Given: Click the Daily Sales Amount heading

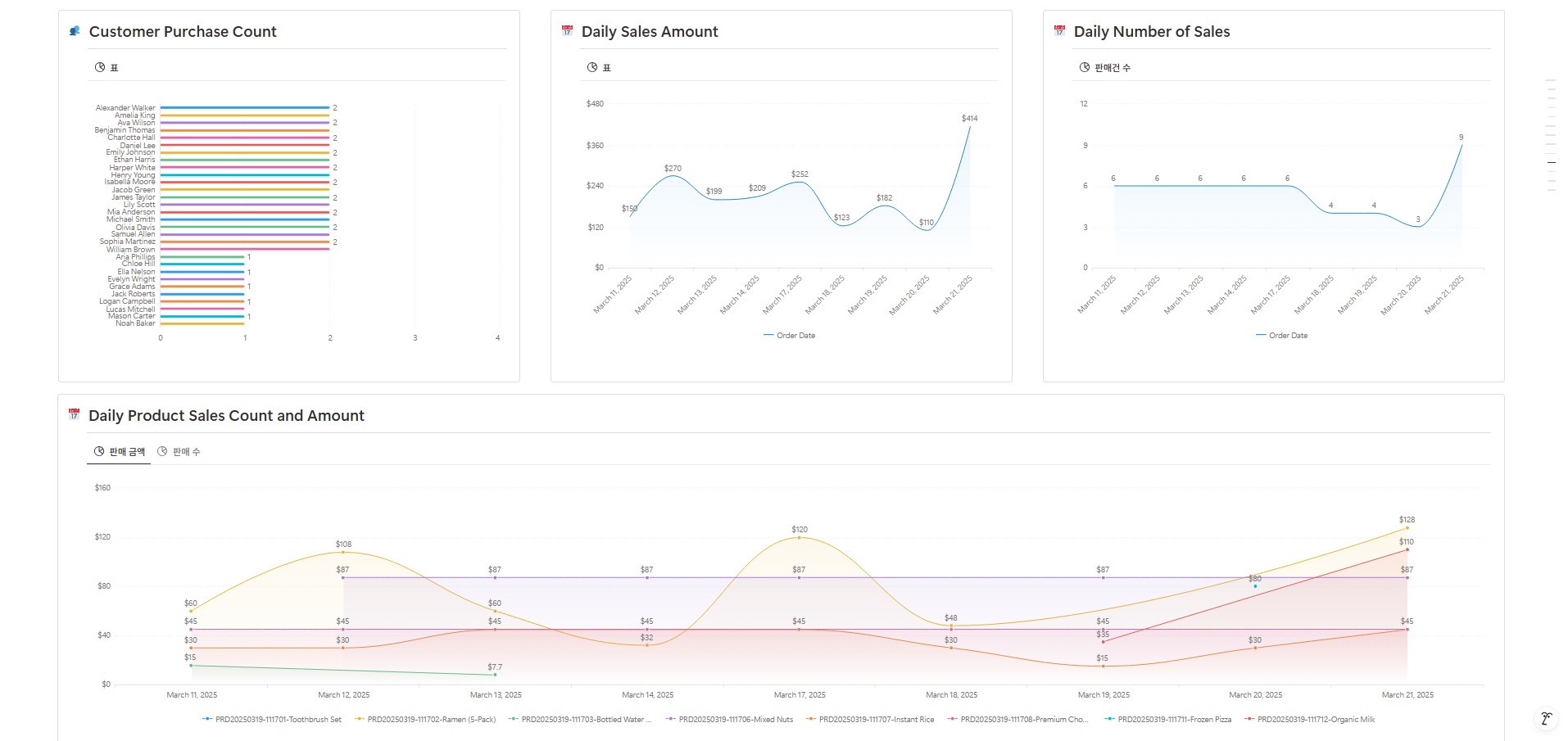Looking at the screenshot, I should tap(650, 32).
